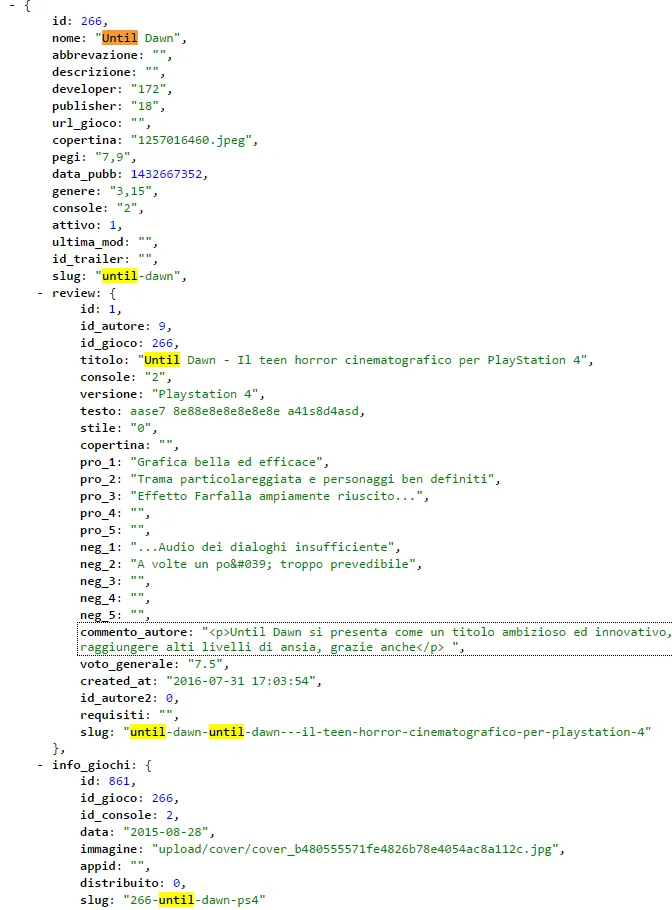Select the nome value "Until Dawn"
Viewport: 672px width, 910px height.
[138, 38]
